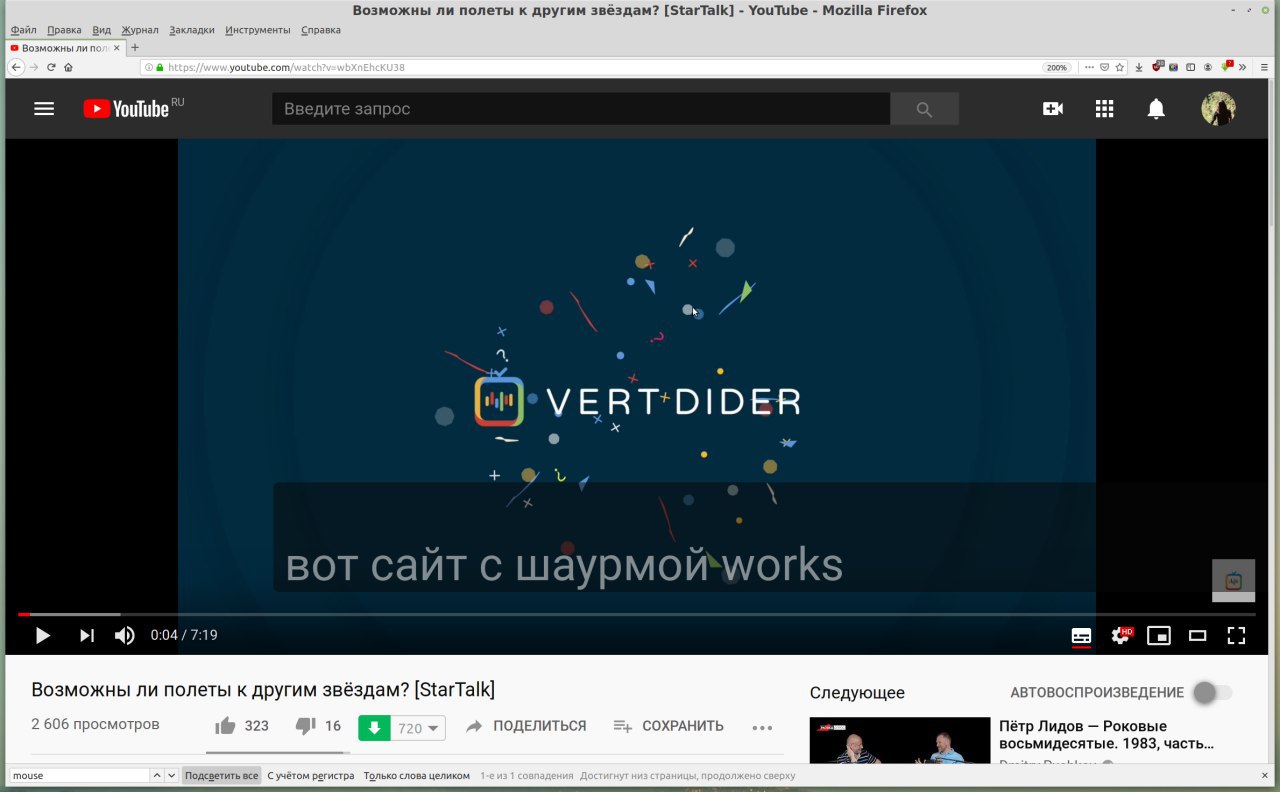This screenshot has height=792, width=1280.
Task: Expand the toolbar overflow chevron
Action: point(1243,67)
